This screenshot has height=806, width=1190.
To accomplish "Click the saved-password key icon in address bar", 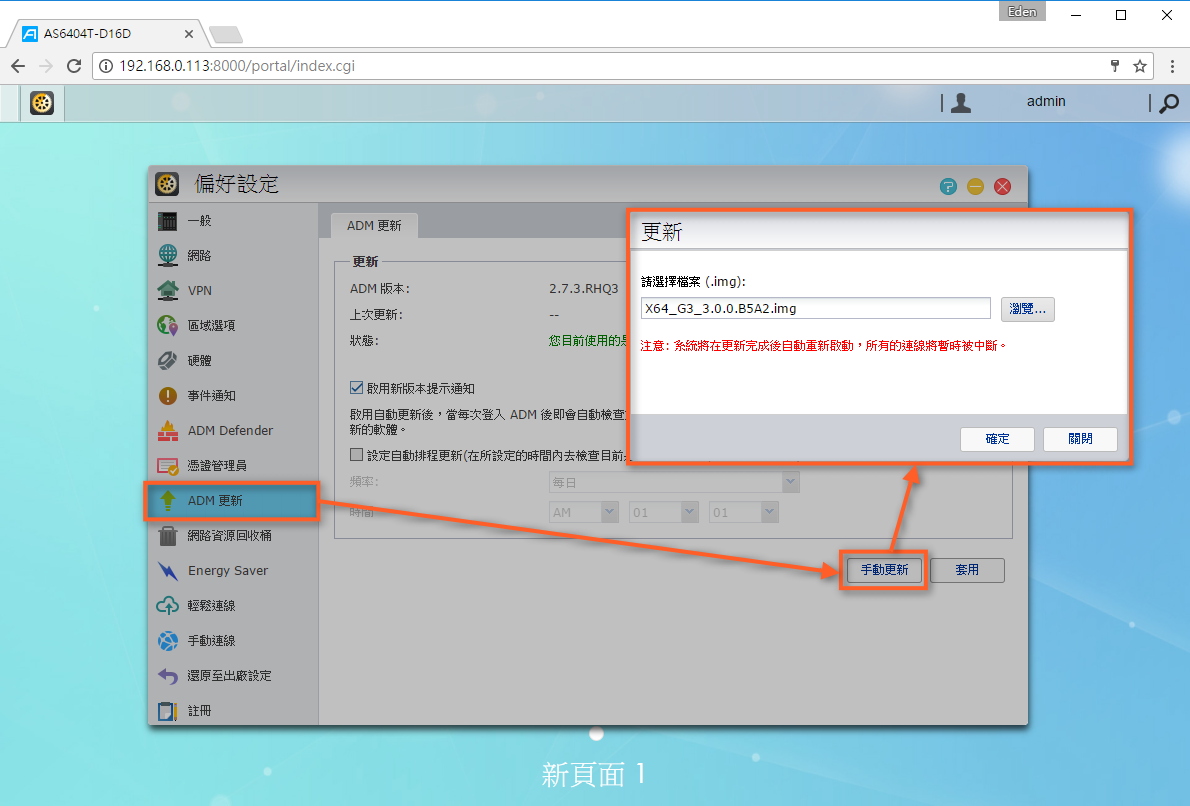I will click(x=1115, y=66).
